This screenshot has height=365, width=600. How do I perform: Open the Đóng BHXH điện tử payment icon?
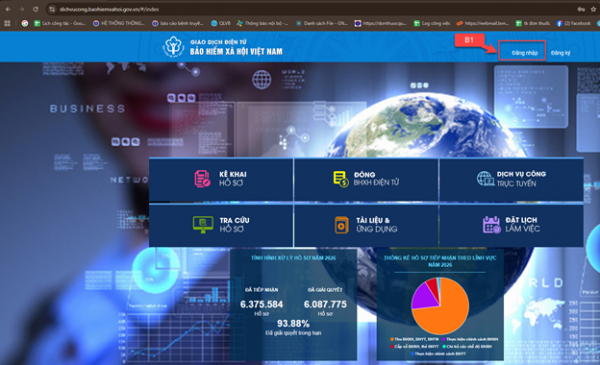341,179
